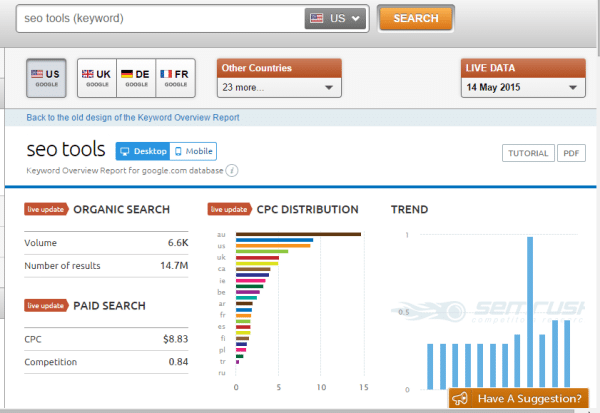Click the seo tools page title
This screenshot has width=600, height=413.
[x=66, y=149]
